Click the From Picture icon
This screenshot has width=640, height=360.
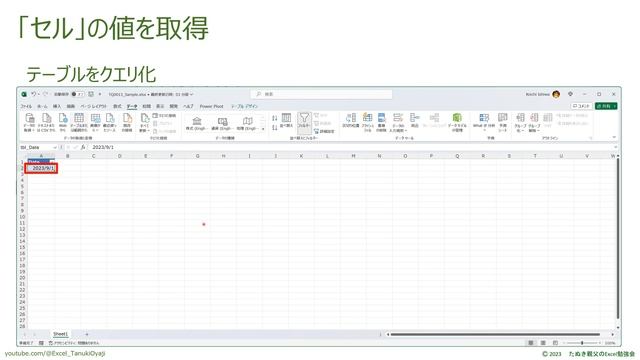[95, 122]
